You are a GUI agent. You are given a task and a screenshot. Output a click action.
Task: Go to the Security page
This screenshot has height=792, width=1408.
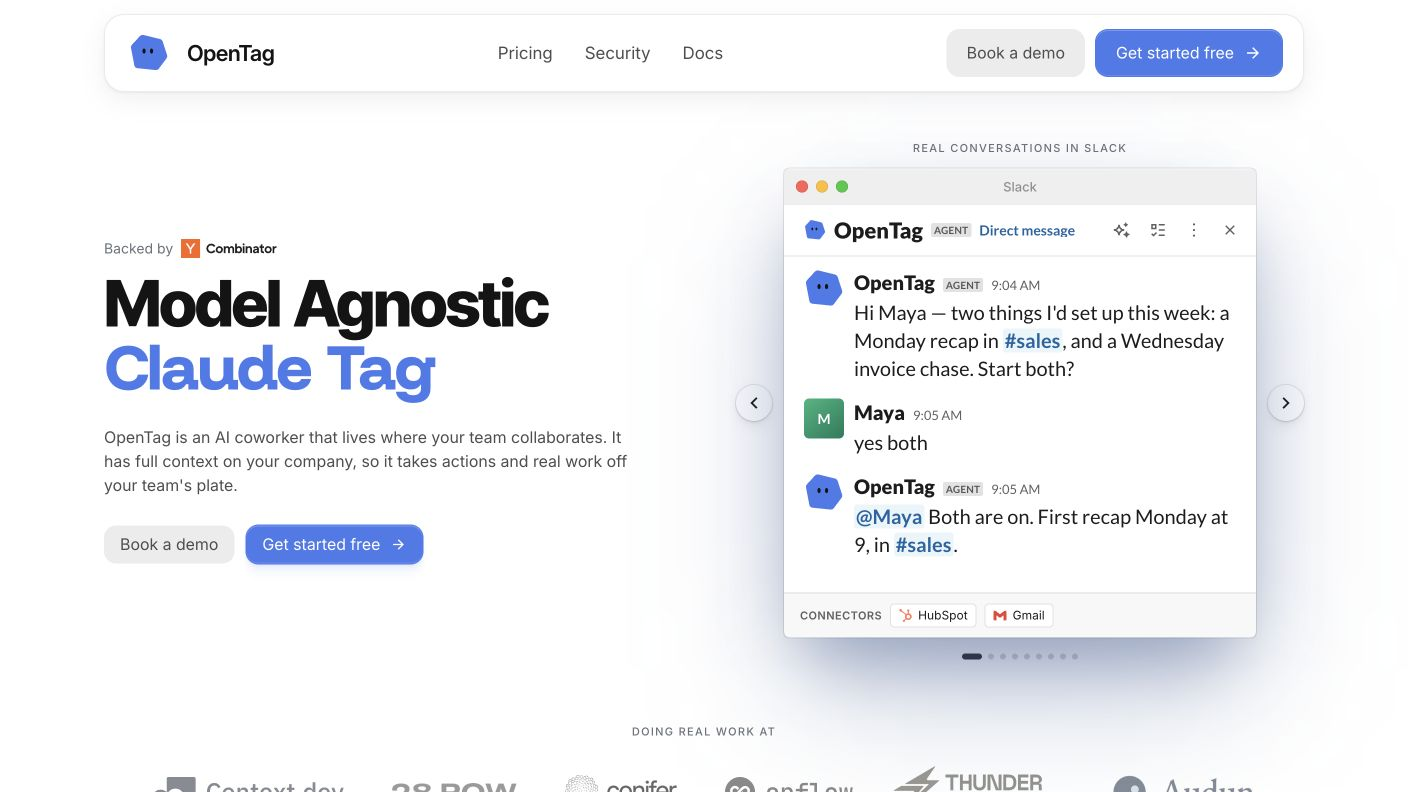coord(617,53)
